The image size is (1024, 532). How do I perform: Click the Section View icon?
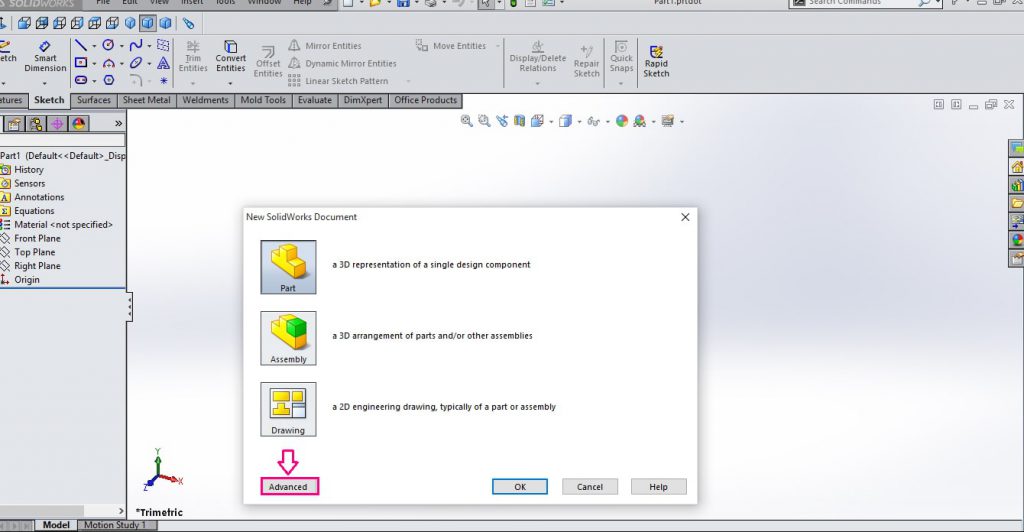[519, 121]
